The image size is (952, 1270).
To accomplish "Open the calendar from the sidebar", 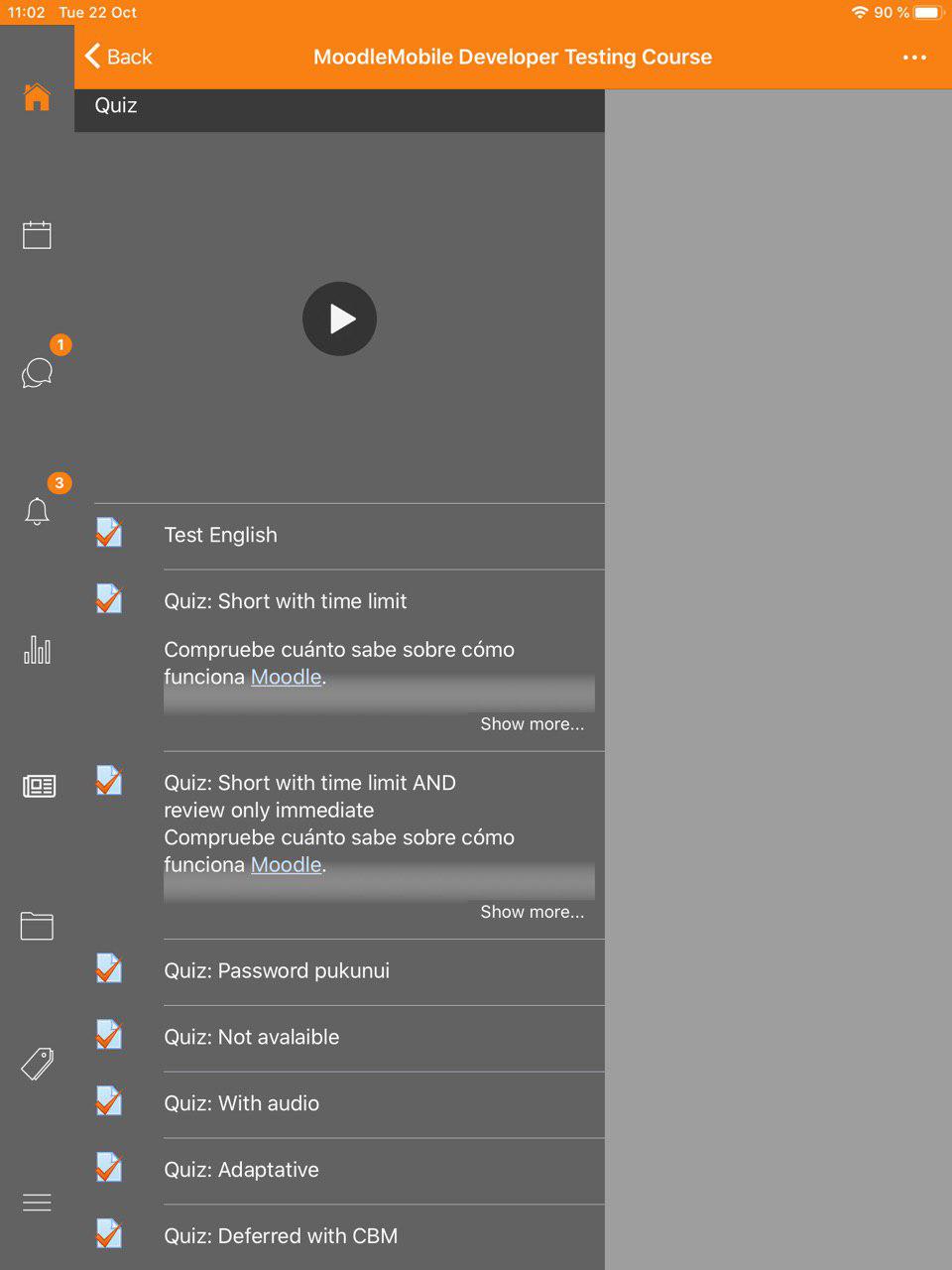I will [x=37, y=235].
